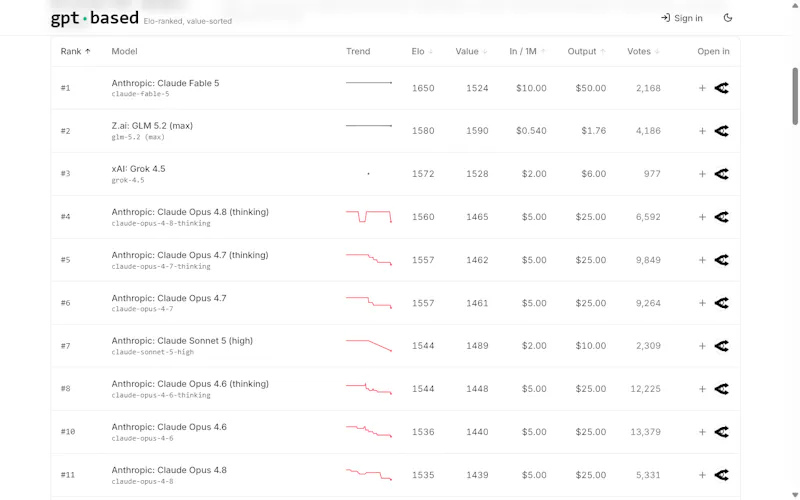
Task: Select Anthropic: Claude Opus 4.7 (thinking) model name
Action: point(190,255)
